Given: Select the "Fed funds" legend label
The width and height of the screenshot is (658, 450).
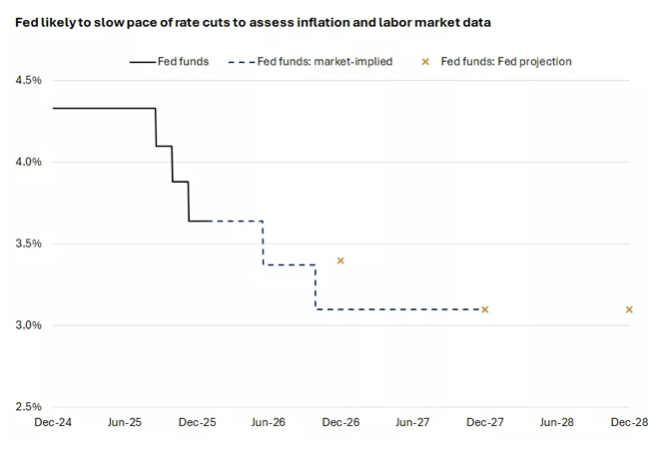Looking at the screenshot, I should [x=183, y=62].
